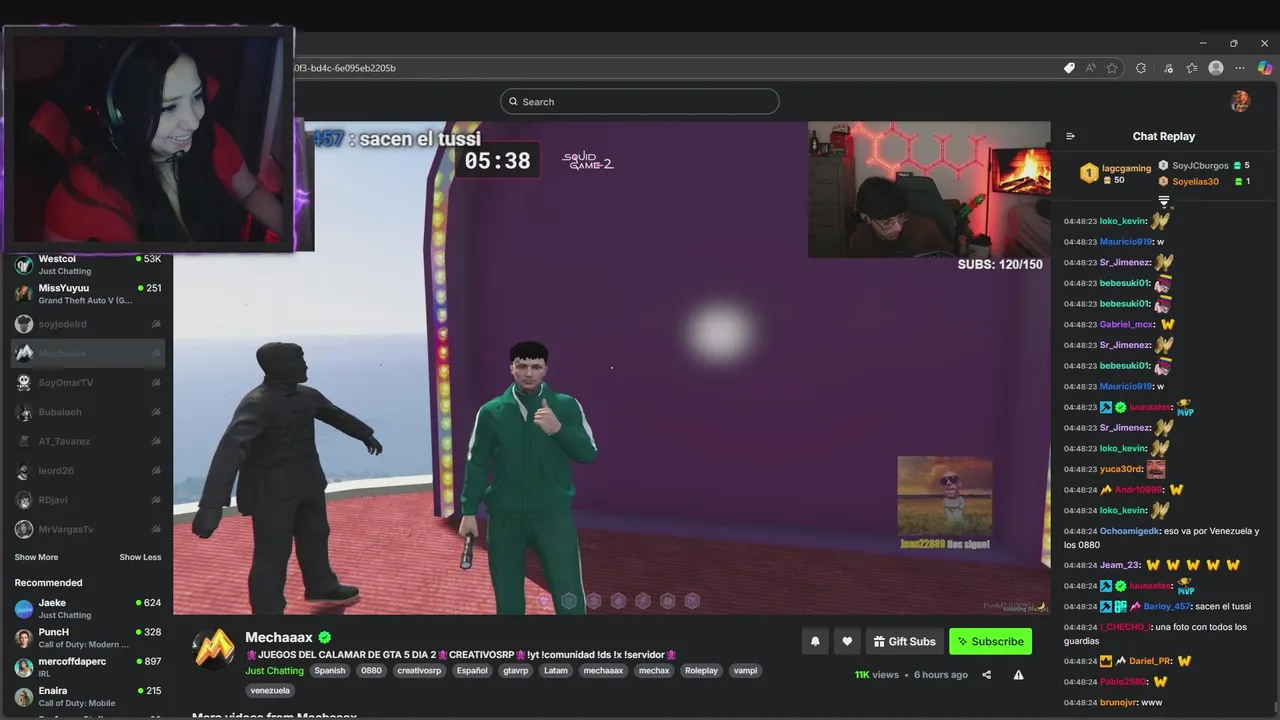
Task: Select the Español tag
Action: coord(472,670)
